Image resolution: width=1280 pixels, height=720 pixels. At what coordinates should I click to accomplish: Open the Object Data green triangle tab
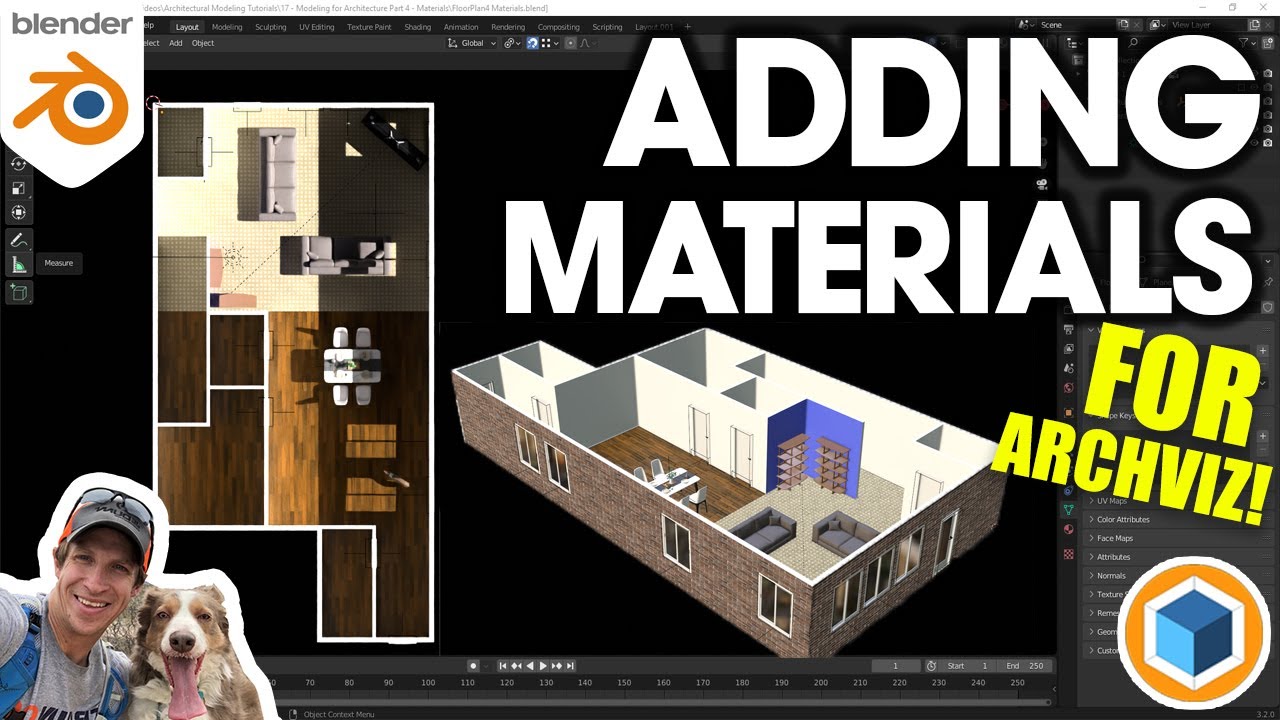point(1069,510)
